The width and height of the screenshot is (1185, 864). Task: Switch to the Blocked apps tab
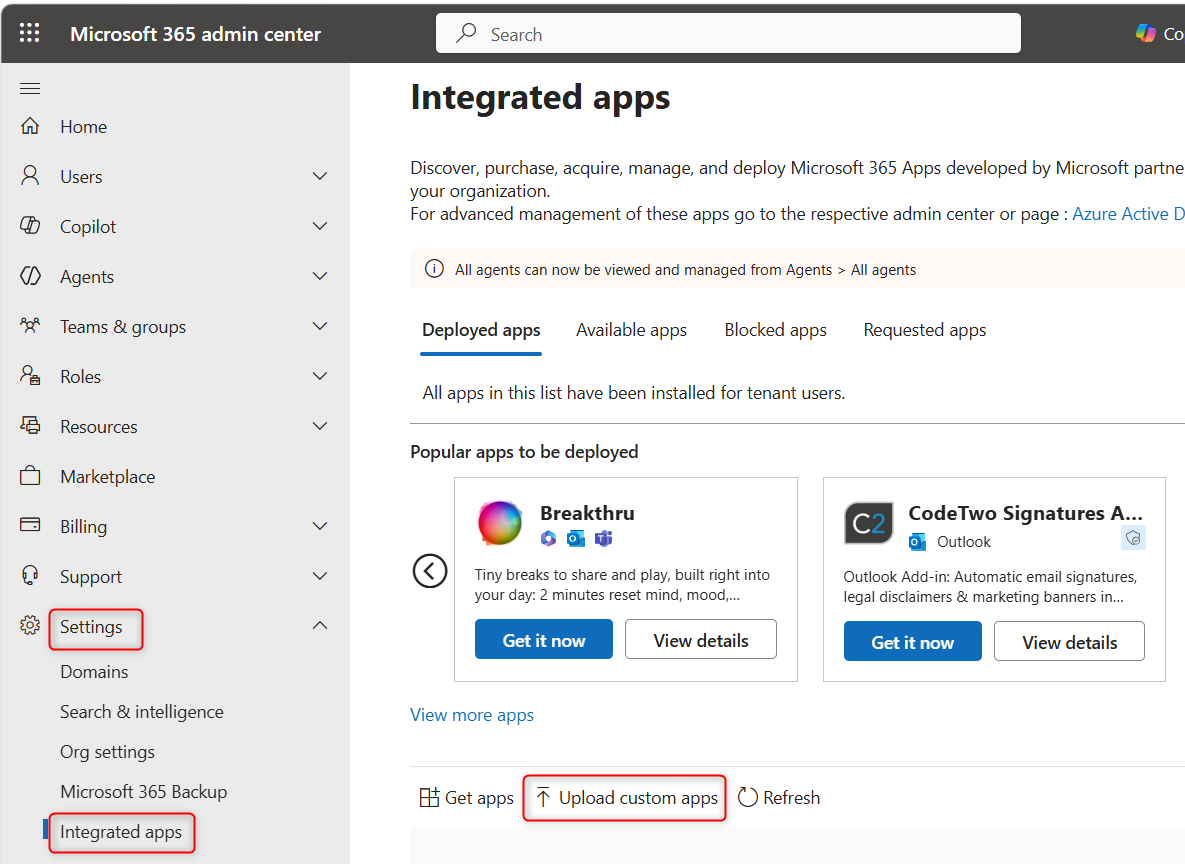click(775, 330)
